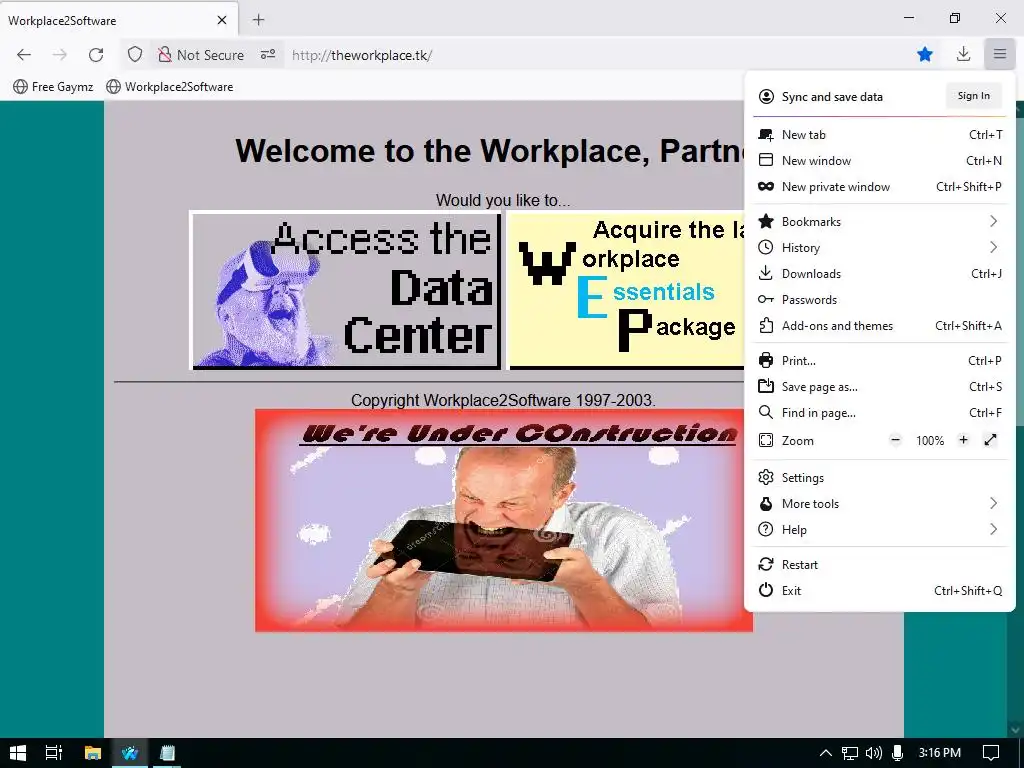This screenshot has height=768, width=1024.
Task: Click the Sign In button
Action: 973,96
